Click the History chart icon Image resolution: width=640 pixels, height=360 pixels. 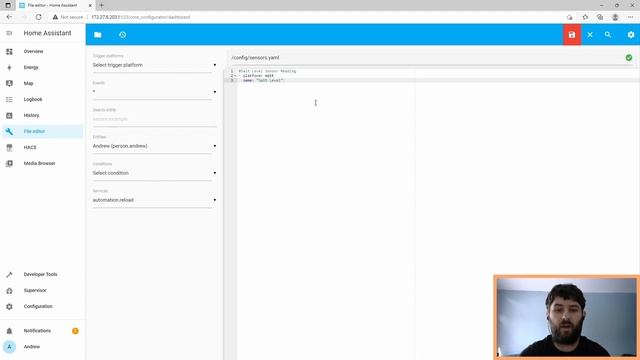[9, 116]
